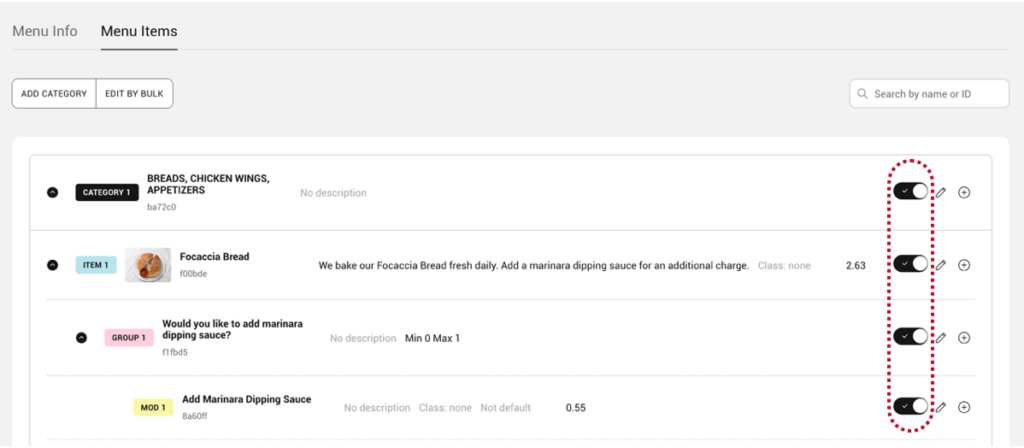Edit the marinara dipping sauce group

[940, 338]
